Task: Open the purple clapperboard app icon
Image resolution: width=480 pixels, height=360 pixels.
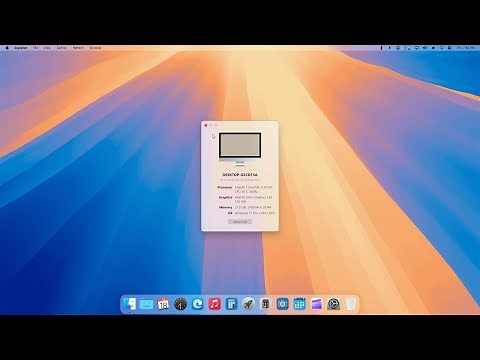Action: (316, 304)
